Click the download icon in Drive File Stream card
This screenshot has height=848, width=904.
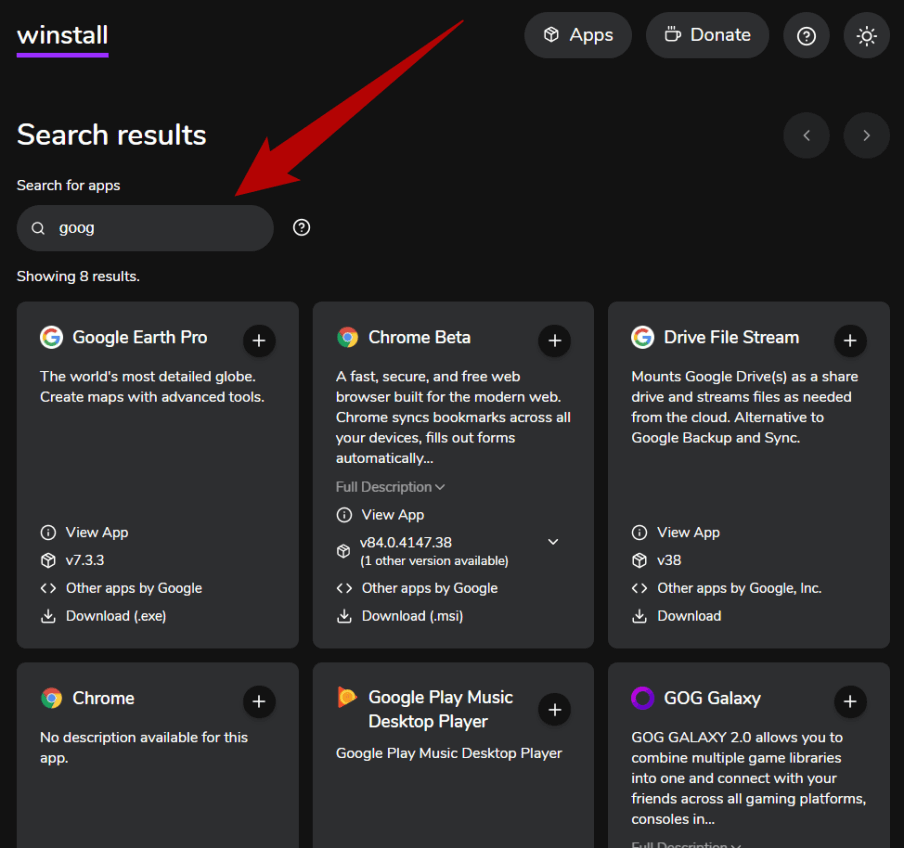(639, 616)
